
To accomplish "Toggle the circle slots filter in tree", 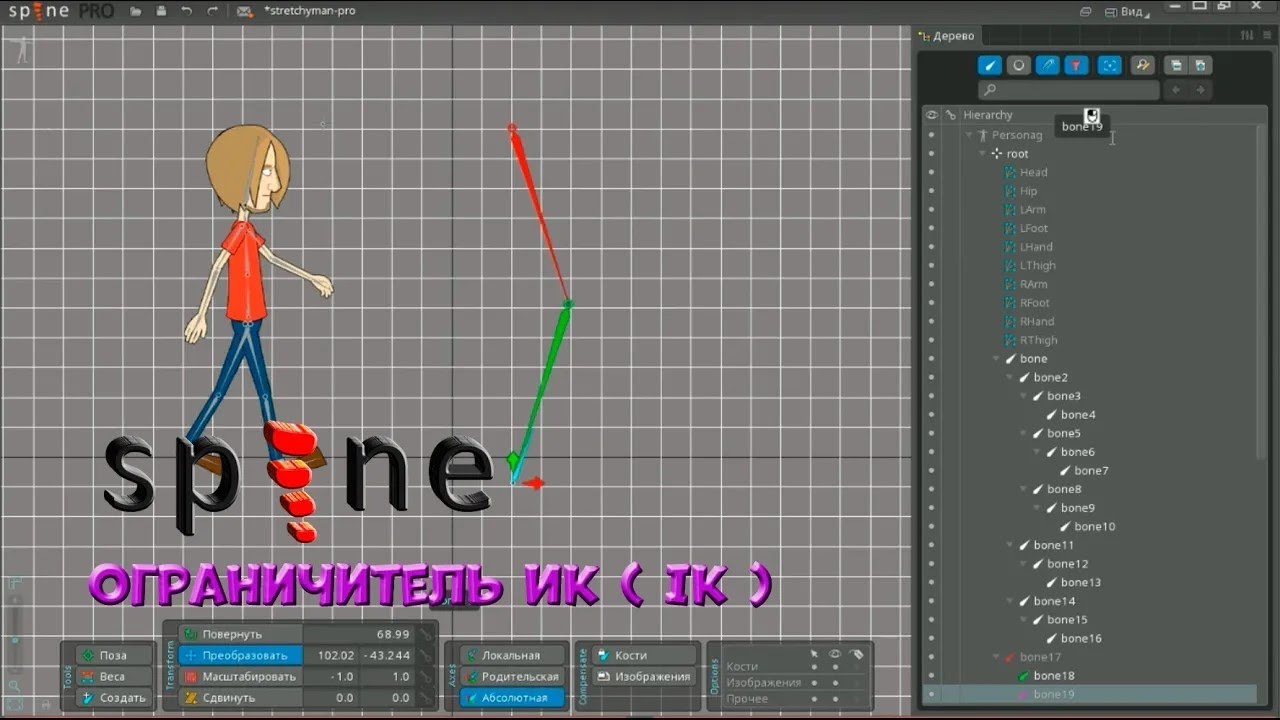I will pyautogui.click(x=1018, y=65).
